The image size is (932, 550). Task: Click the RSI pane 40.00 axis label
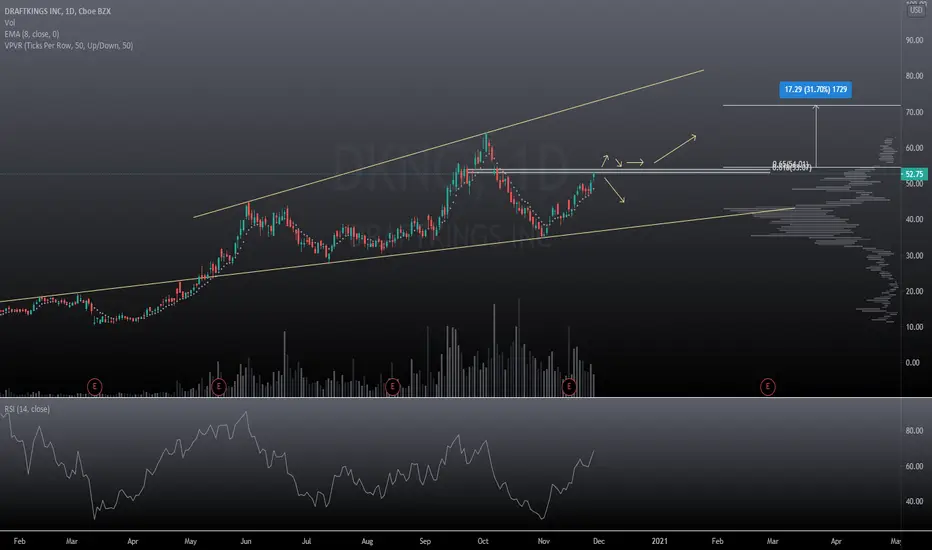tap(914, 501)
